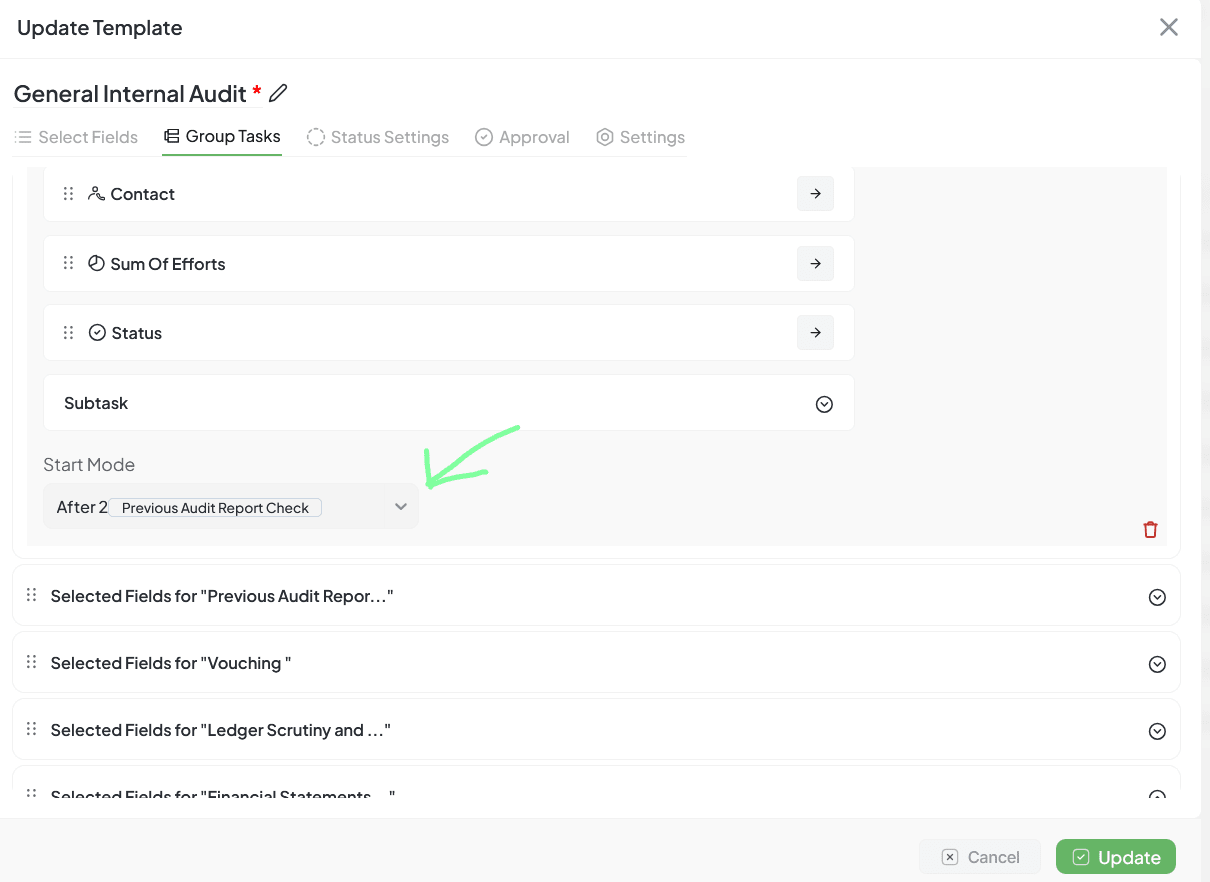Switch to the Select Fields tab

coord(77,137)
